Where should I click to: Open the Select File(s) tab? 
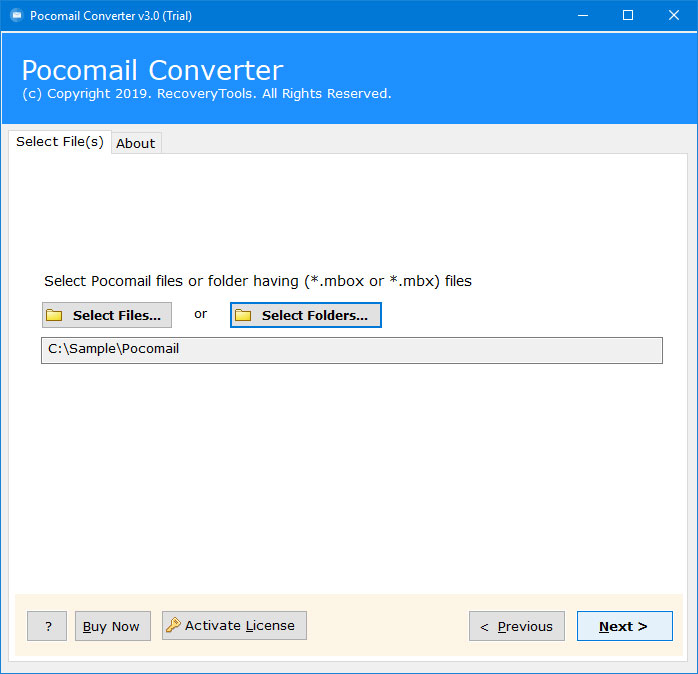(x=60, y=142)
